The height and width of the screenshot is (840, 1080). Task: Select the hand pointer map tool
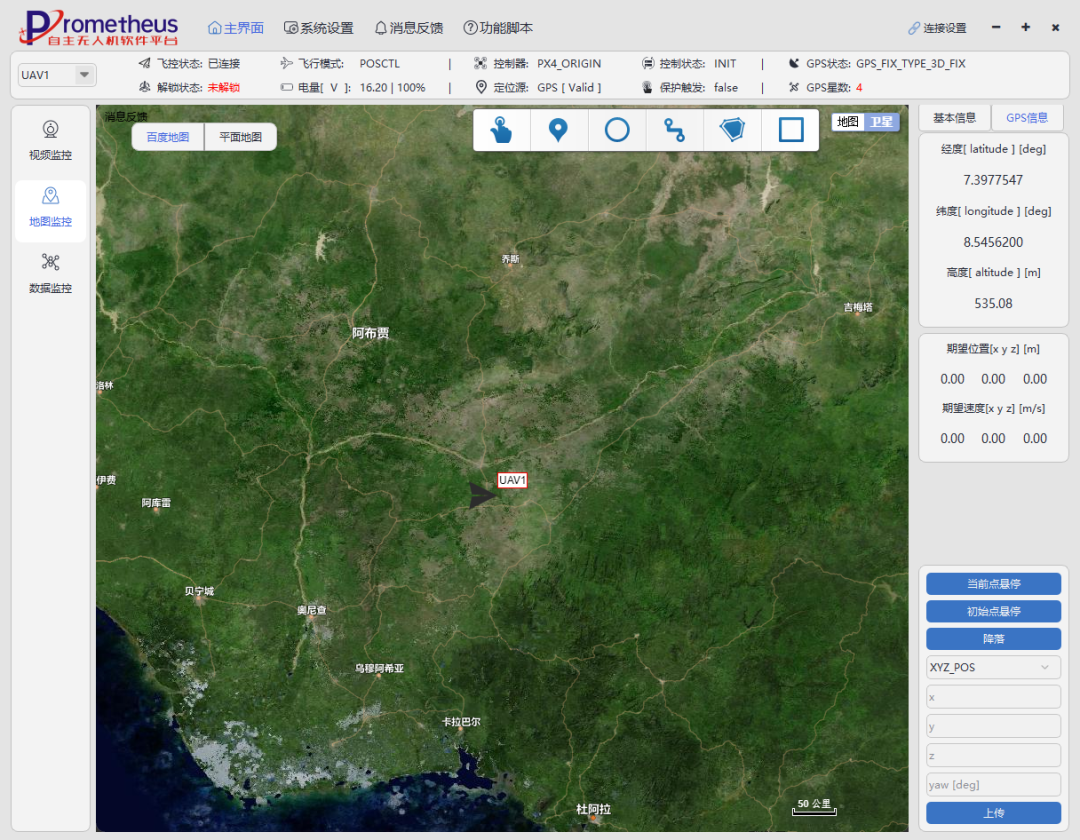coord(501,130)
